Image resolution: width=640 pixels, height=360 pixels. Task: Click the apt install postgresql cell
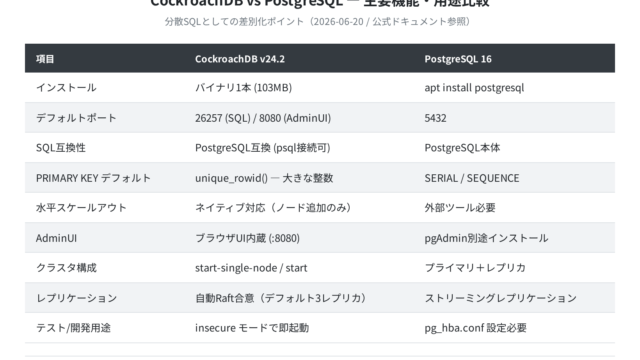474,88
